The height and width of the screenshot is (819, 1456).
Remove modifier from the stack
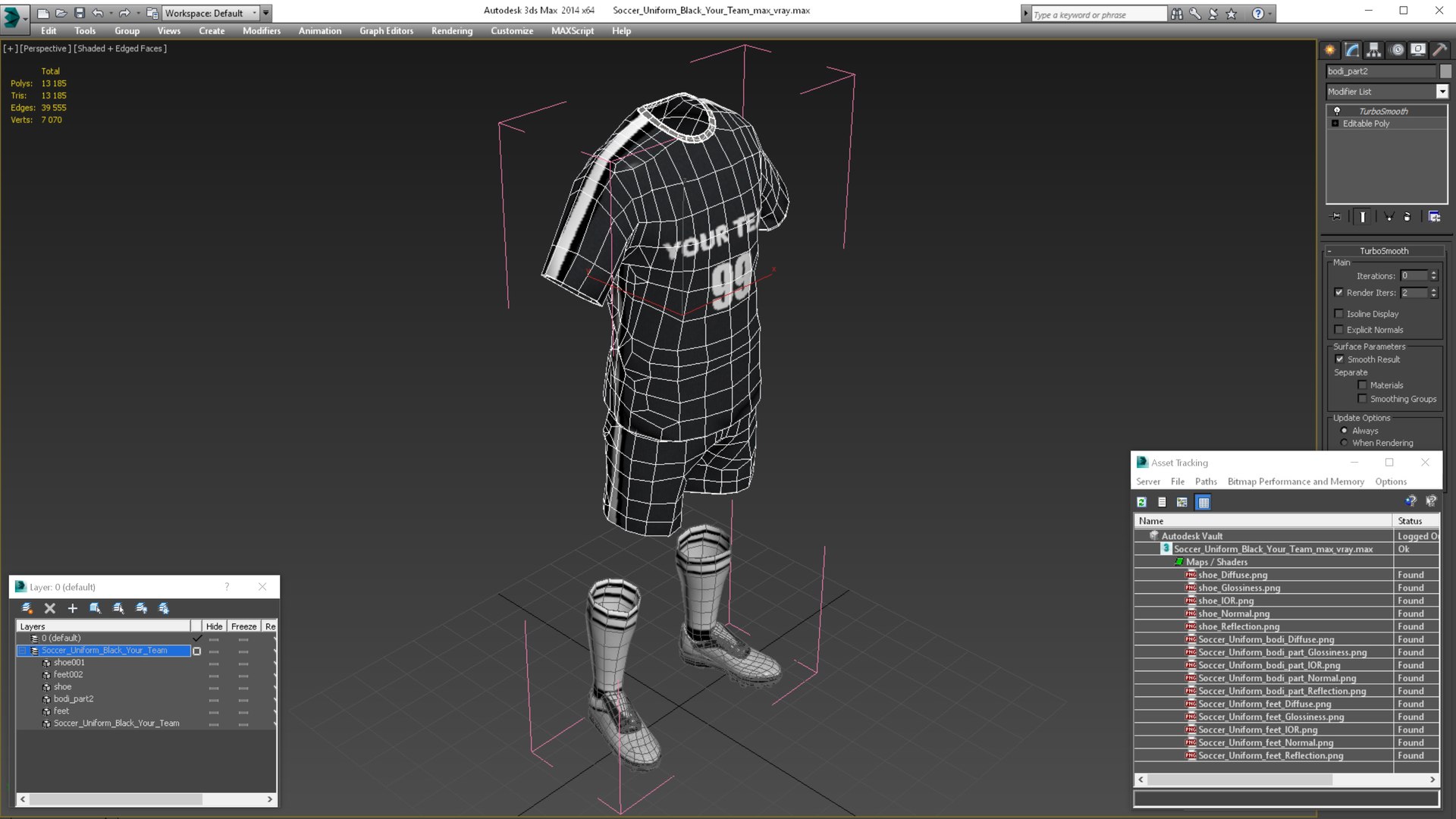coord(1407,217)
